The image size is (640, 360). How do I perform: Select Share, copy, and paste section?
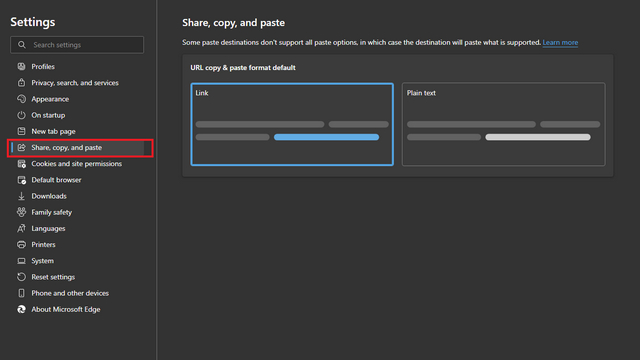tap(77, 147)
